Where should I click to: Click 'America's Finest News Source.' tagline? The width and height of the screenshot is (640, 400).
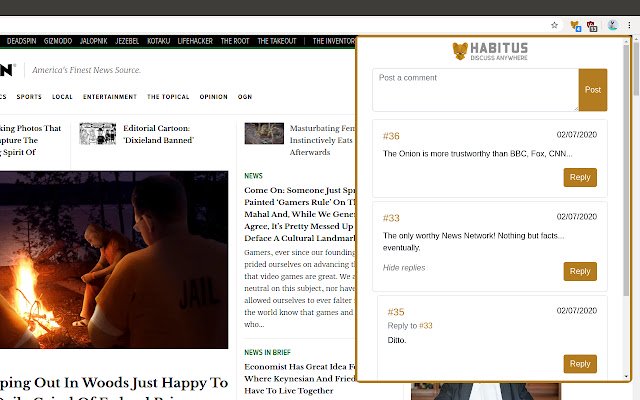click(87, 70)
